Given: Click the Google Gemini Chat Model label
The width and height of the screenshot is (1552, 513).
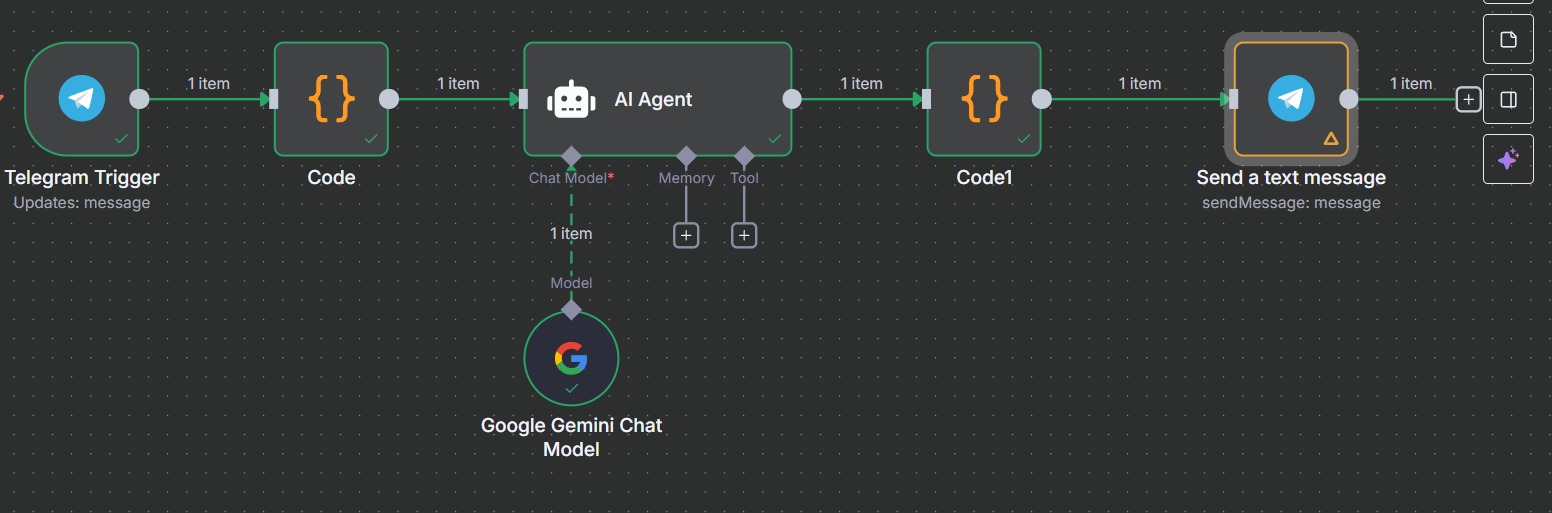Looking at the screenshot, I should pos(571,437).
